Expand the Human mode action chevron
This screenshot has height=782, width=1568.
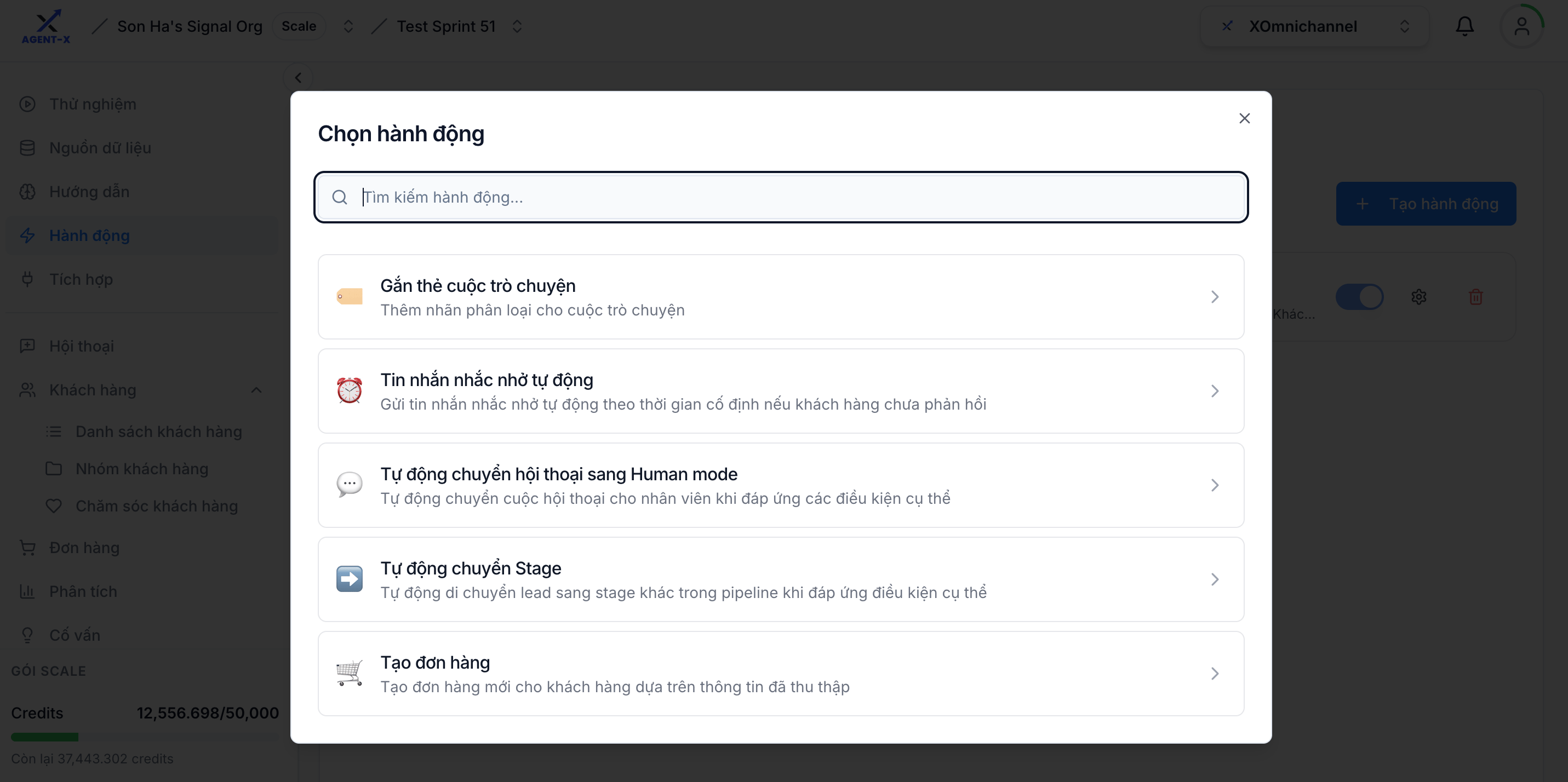[x=1214, y=485]
